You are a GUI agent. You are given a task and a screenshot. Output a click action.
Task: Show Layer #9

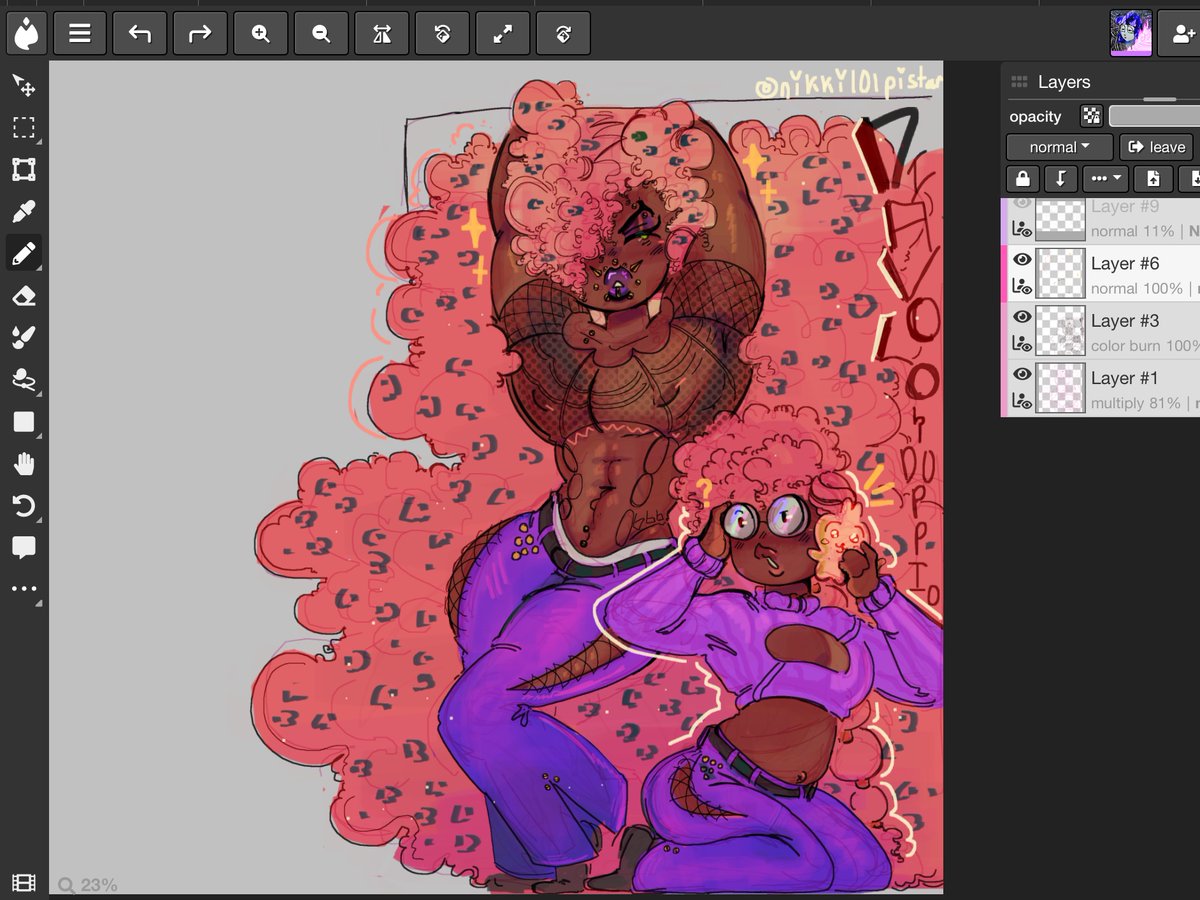point(1022,201)
